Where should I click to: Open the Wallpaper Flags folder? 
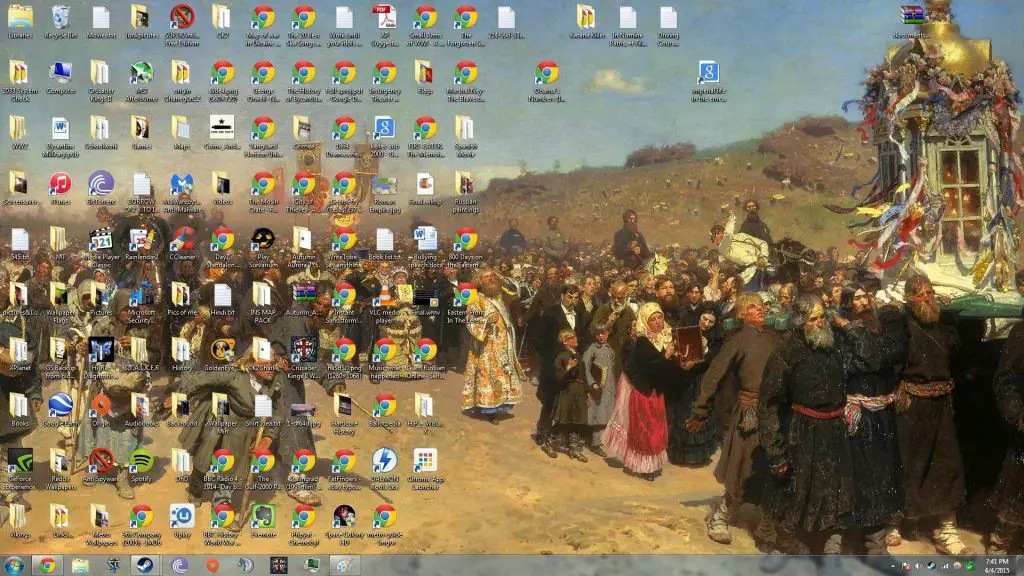point(60,303)
